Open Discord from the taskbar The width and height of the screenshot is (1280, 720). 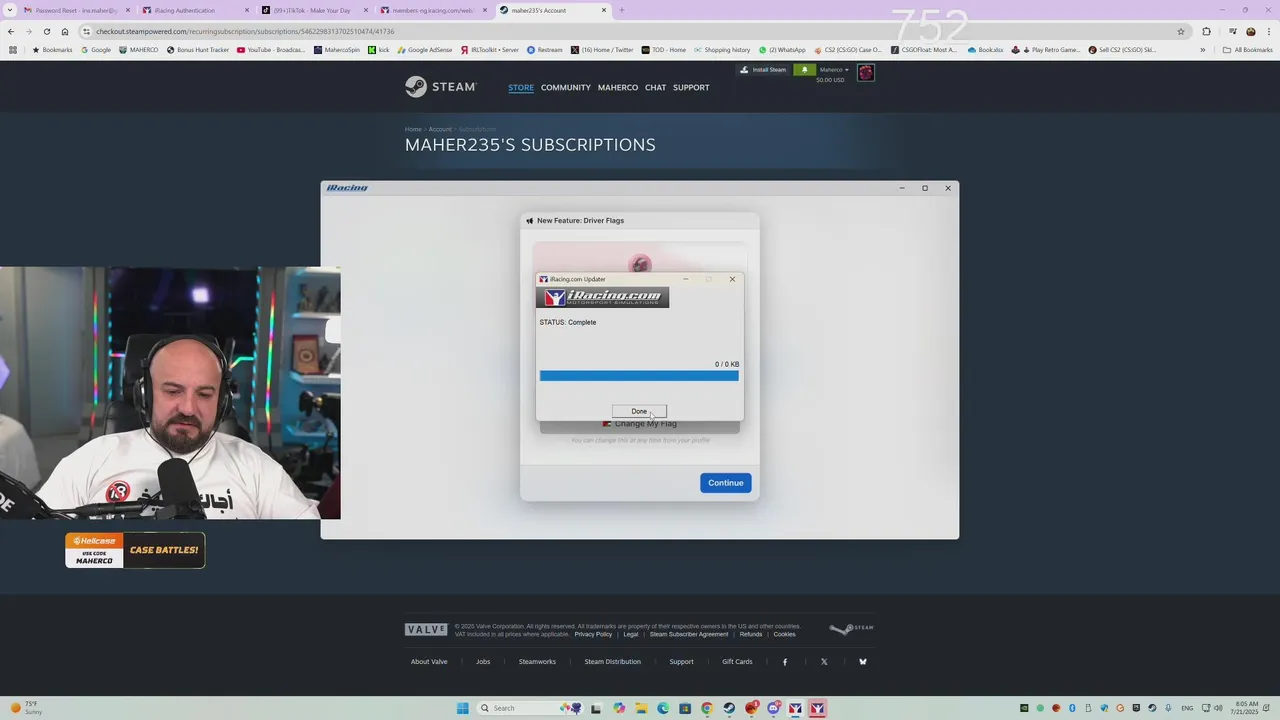click(x=773, y=708)
